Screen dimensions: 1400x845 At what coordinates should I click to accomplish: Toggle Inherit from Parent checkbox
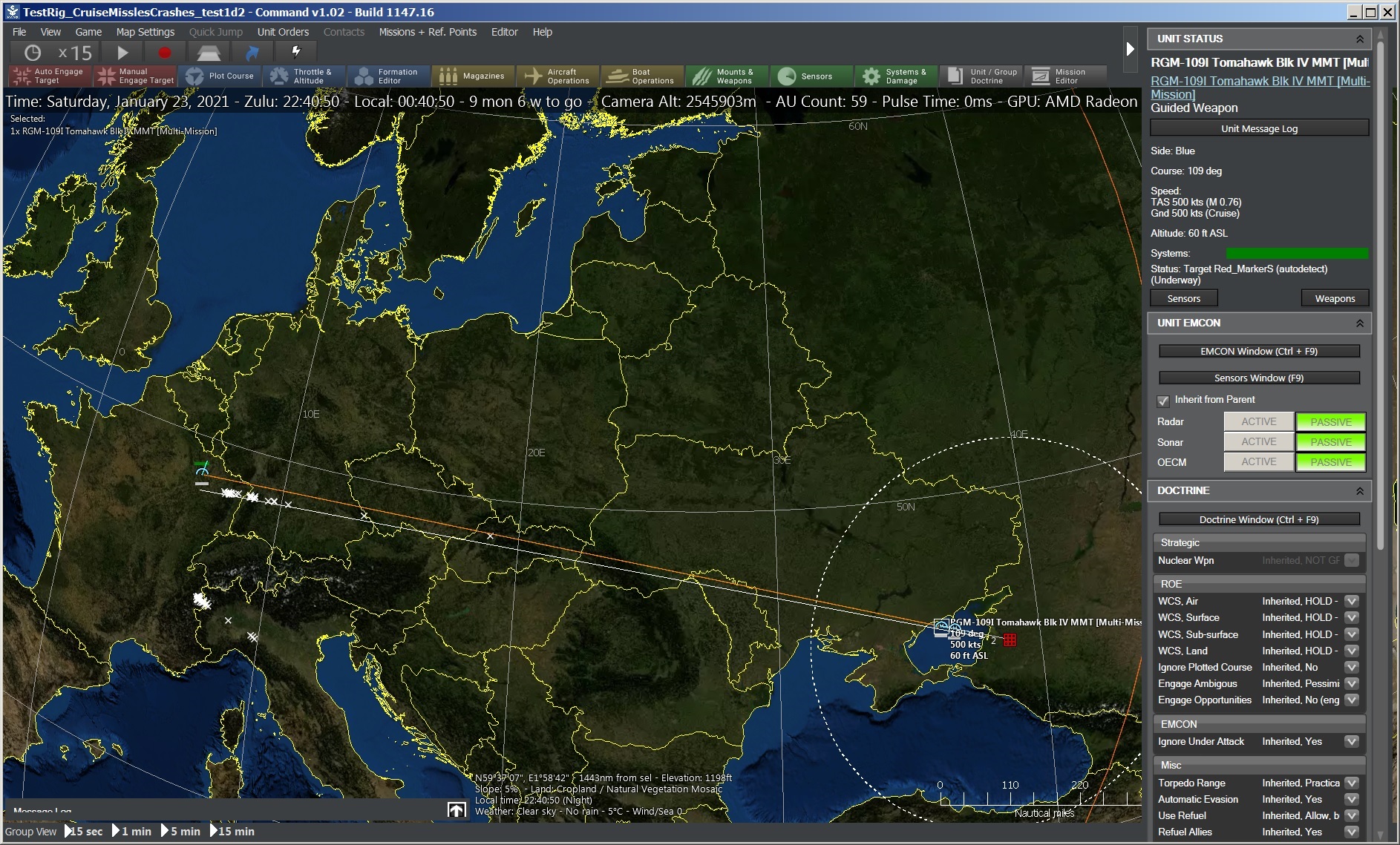point(1163,401)
